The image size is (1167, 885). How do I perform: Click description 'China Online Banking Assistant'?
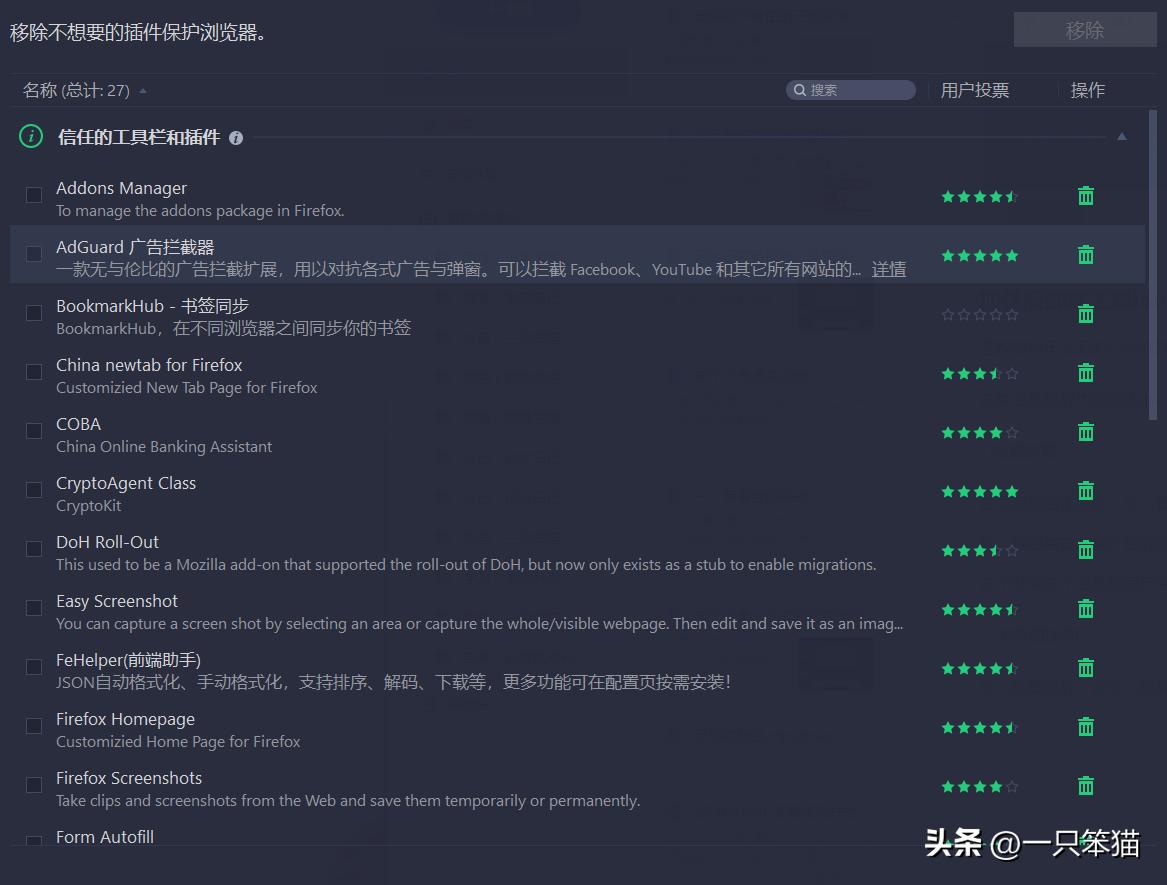click(164, 447)
